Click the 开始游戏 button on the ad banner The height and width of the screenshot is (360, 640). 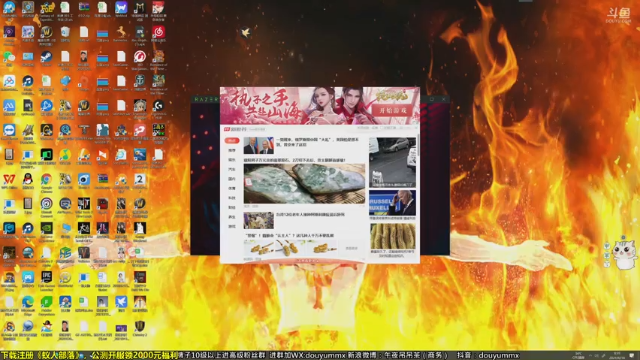(393, 111)
